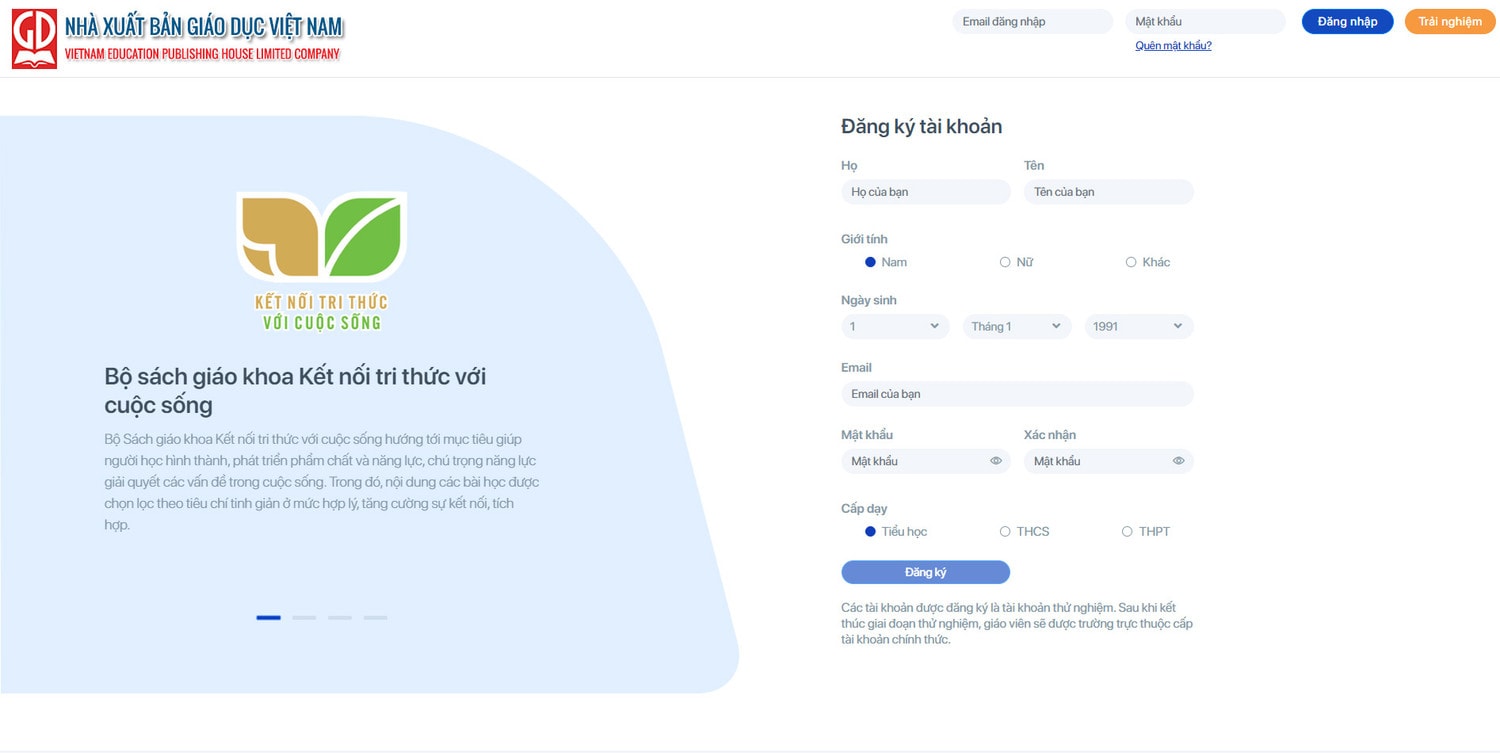
Task: Choose the Nữ gender option
Action: [x=1005, y=262]
